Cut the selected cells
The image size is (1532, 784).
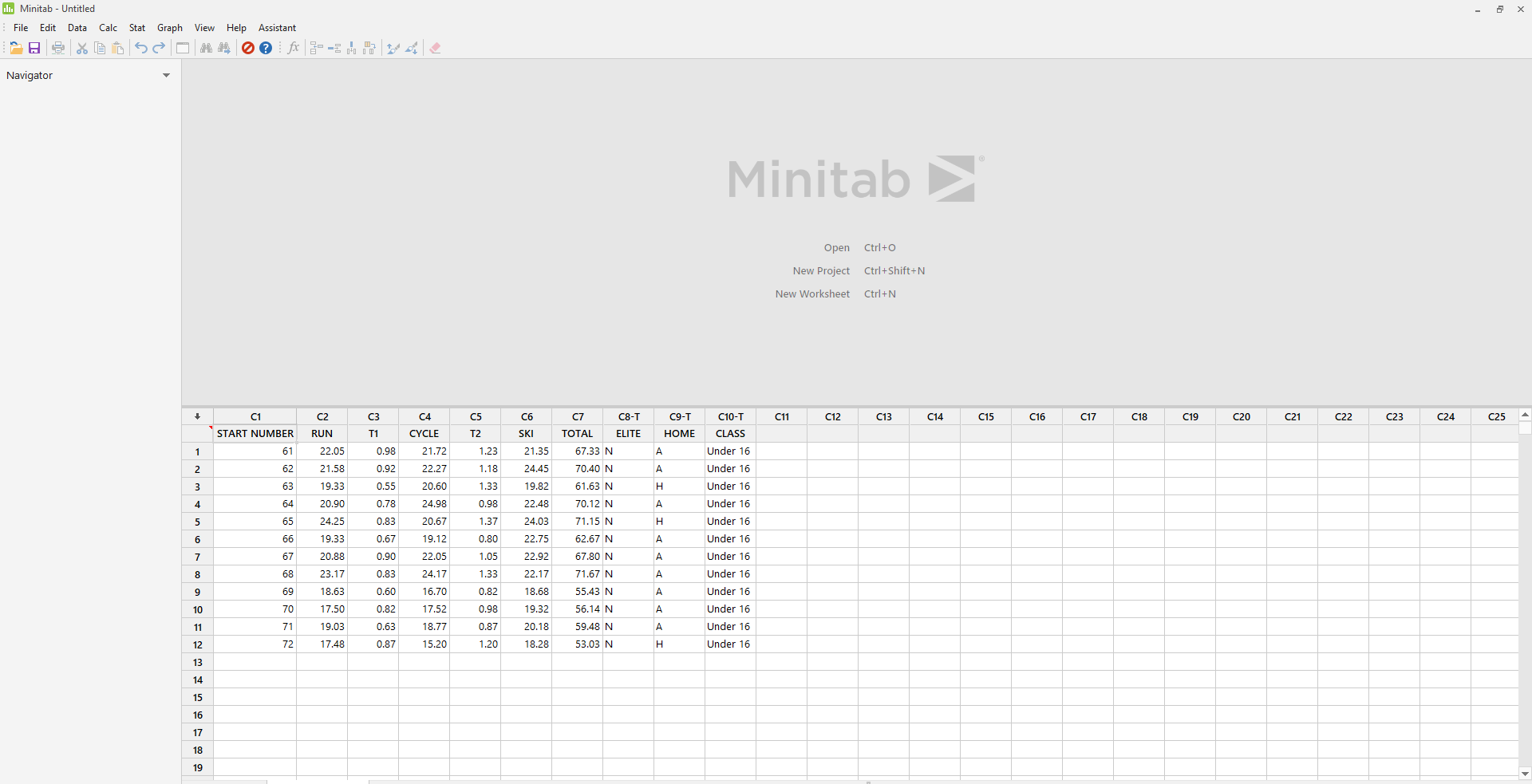tap(81, 48)
